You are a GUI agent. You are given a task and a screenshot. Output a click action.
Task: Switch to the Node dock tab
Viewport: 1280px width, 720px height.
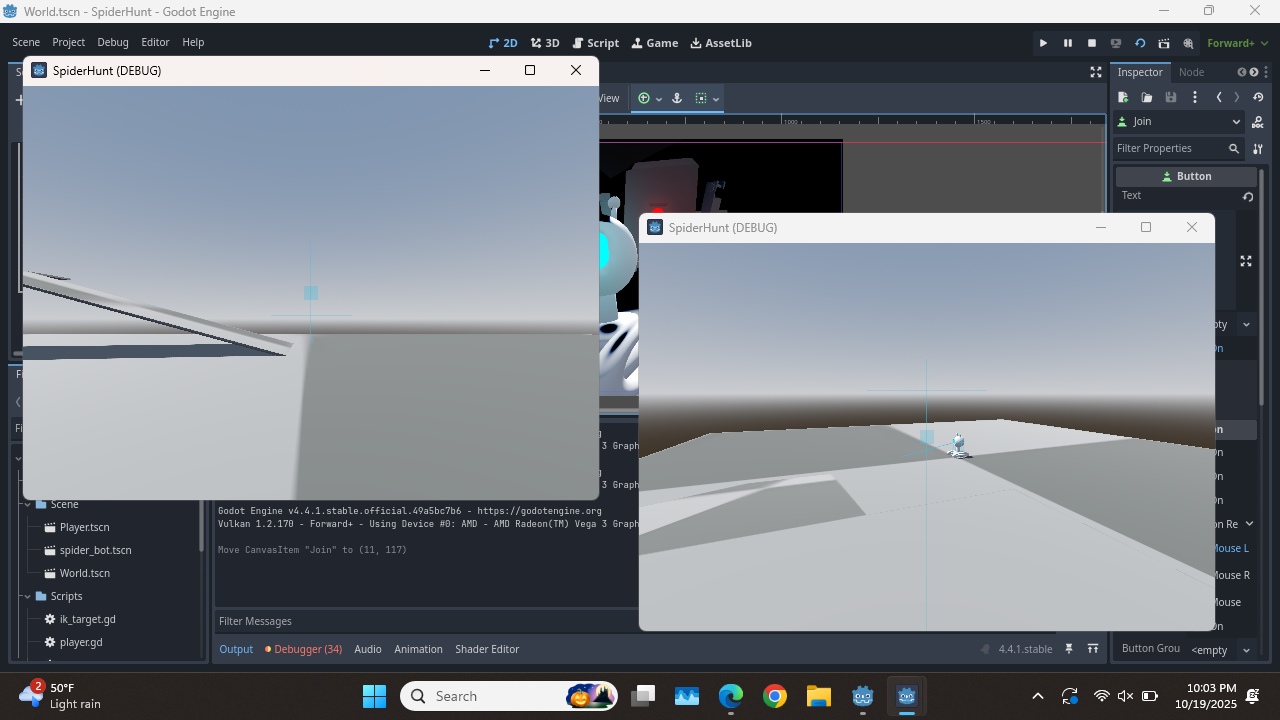point(1191,72)
